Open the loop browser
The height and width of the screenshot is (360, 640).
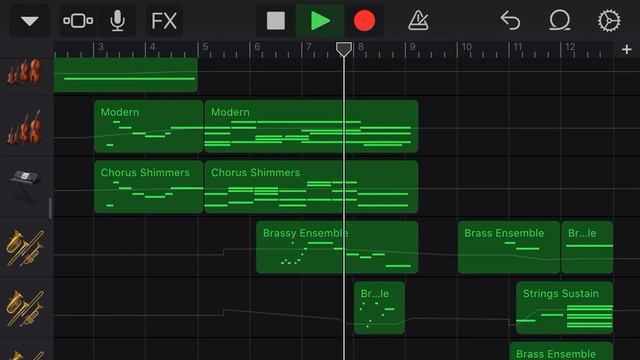coord(560,21)
